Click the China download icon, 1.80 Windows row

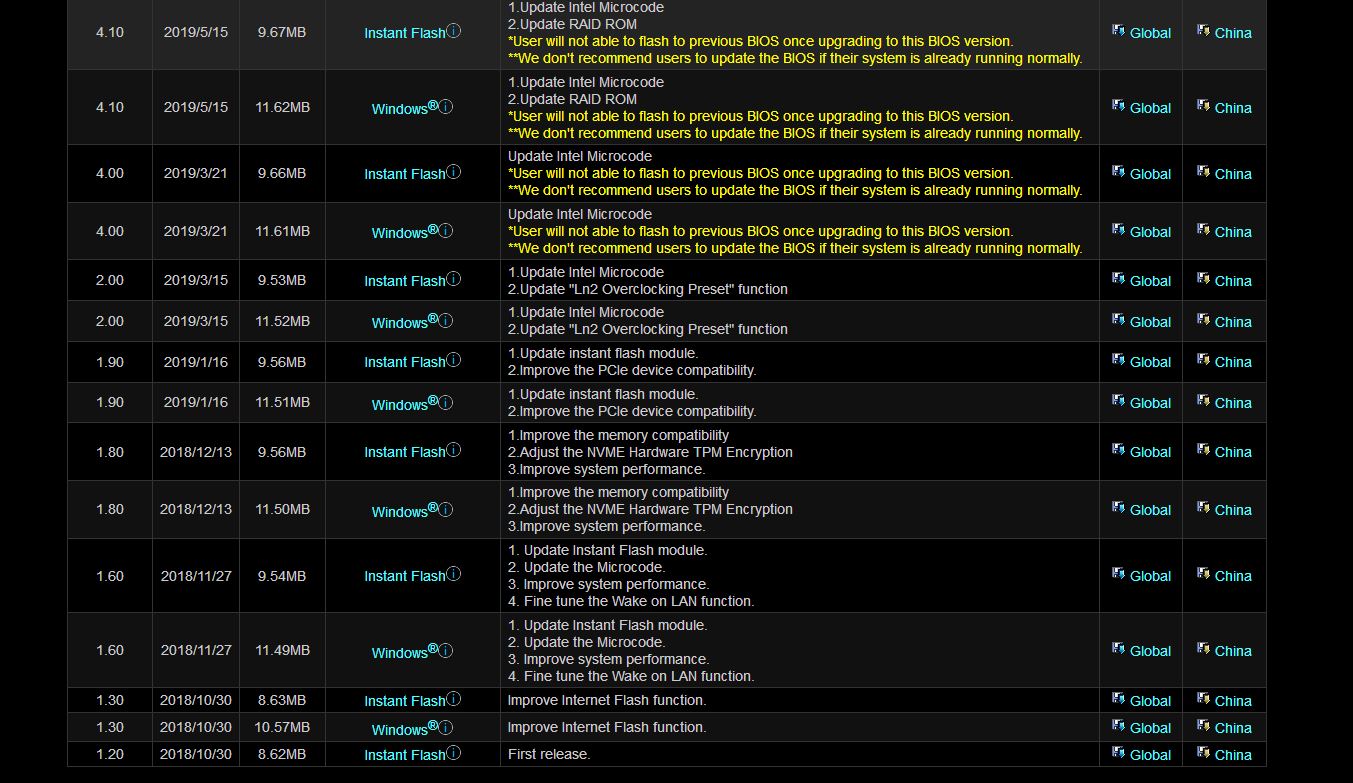click(1203, 508)
